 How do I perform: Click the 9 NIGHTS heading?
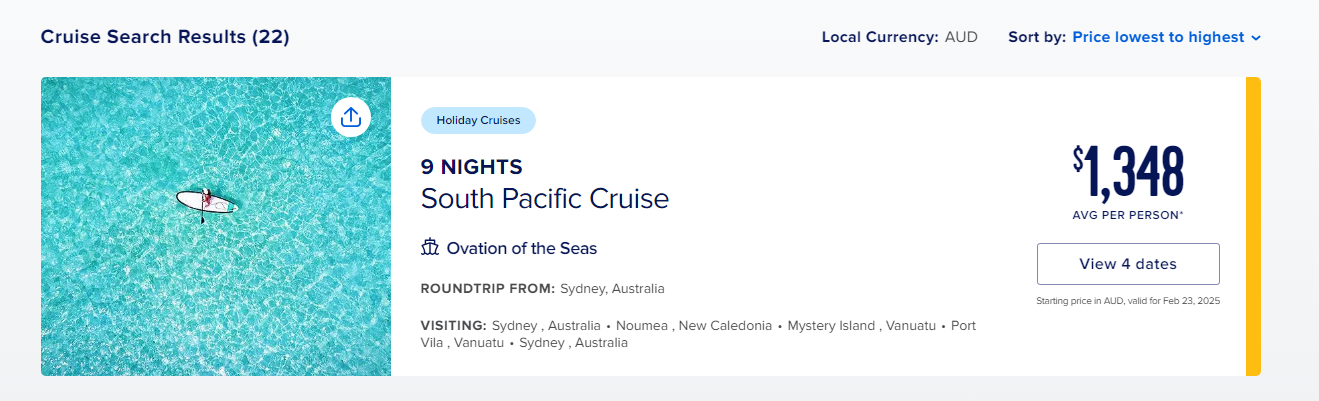pos(472,167)
